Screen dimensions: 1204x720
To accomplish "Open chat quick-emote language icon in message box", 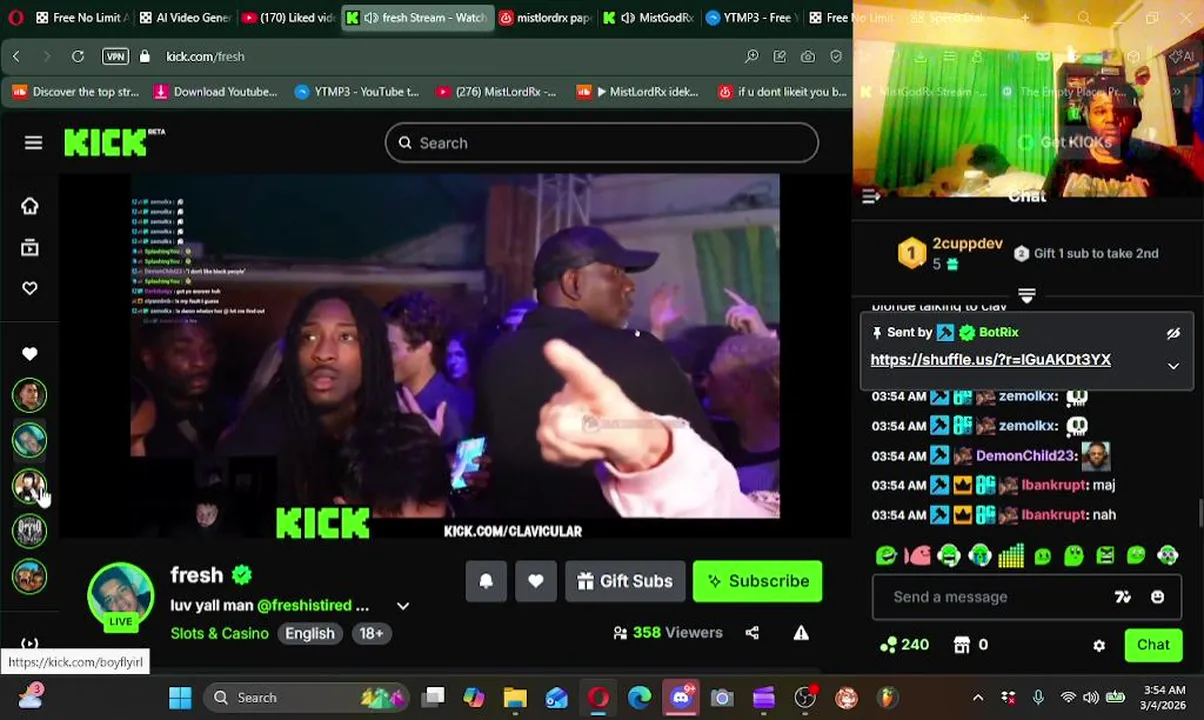I will click(x=1122, y=597).
